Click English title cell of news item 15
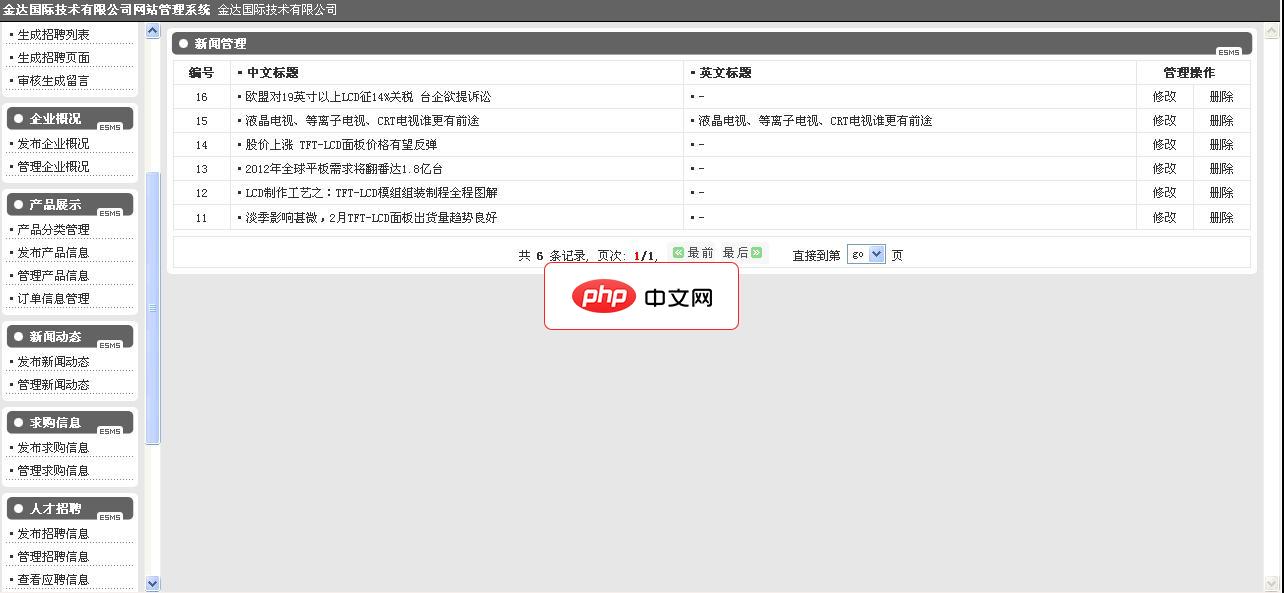 (x=910, y=121)
